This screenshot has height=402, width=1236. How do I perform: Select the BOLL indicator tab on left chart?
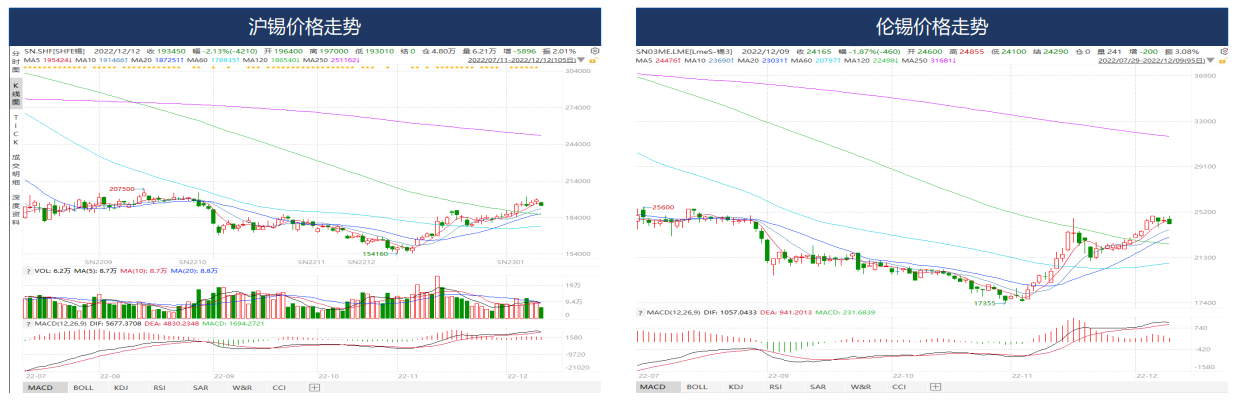pos(84,386)
